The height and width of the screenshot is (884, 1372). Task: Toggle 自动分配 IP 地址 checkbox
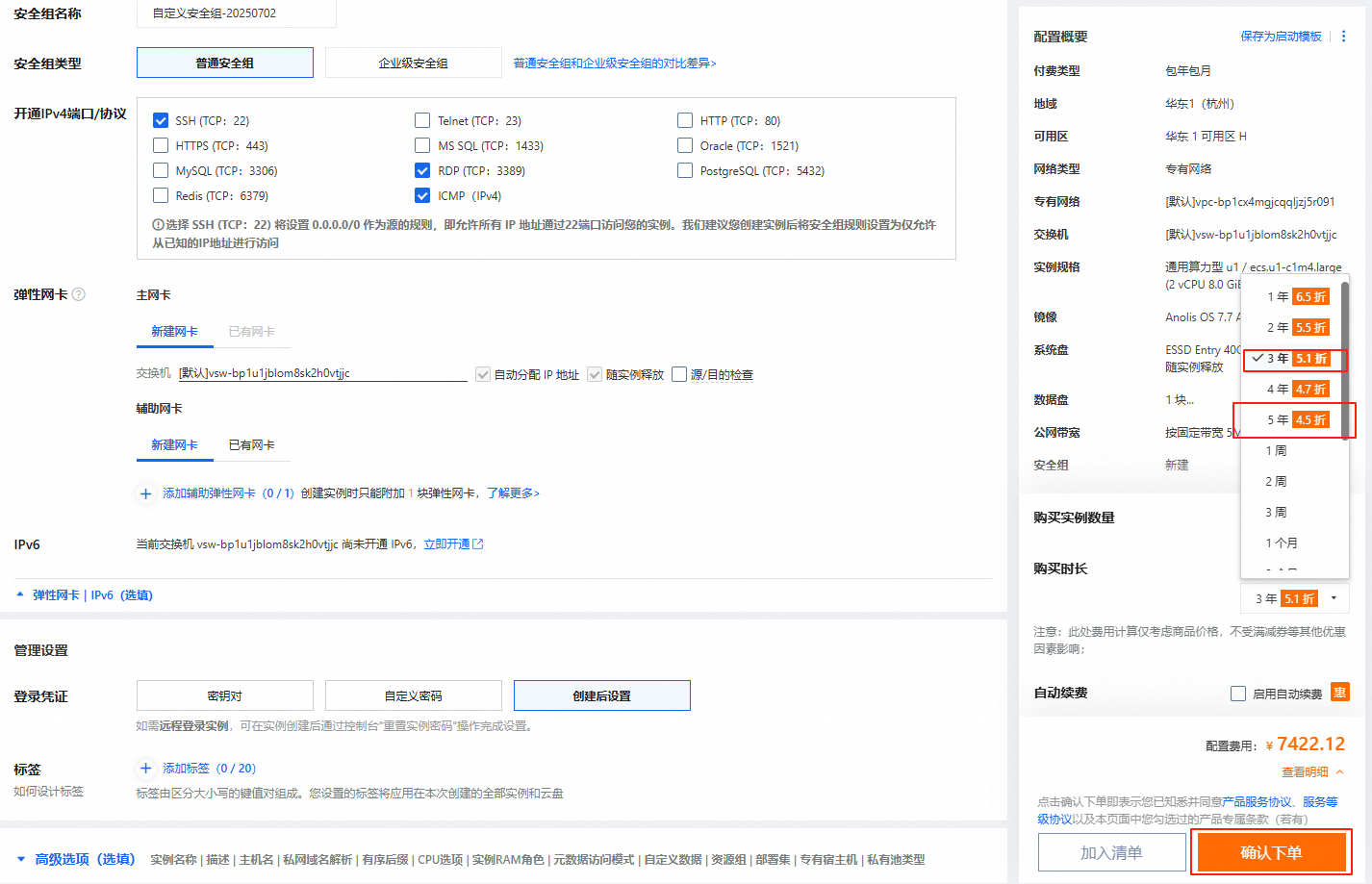pyautogui.click(x=483, y=375)
